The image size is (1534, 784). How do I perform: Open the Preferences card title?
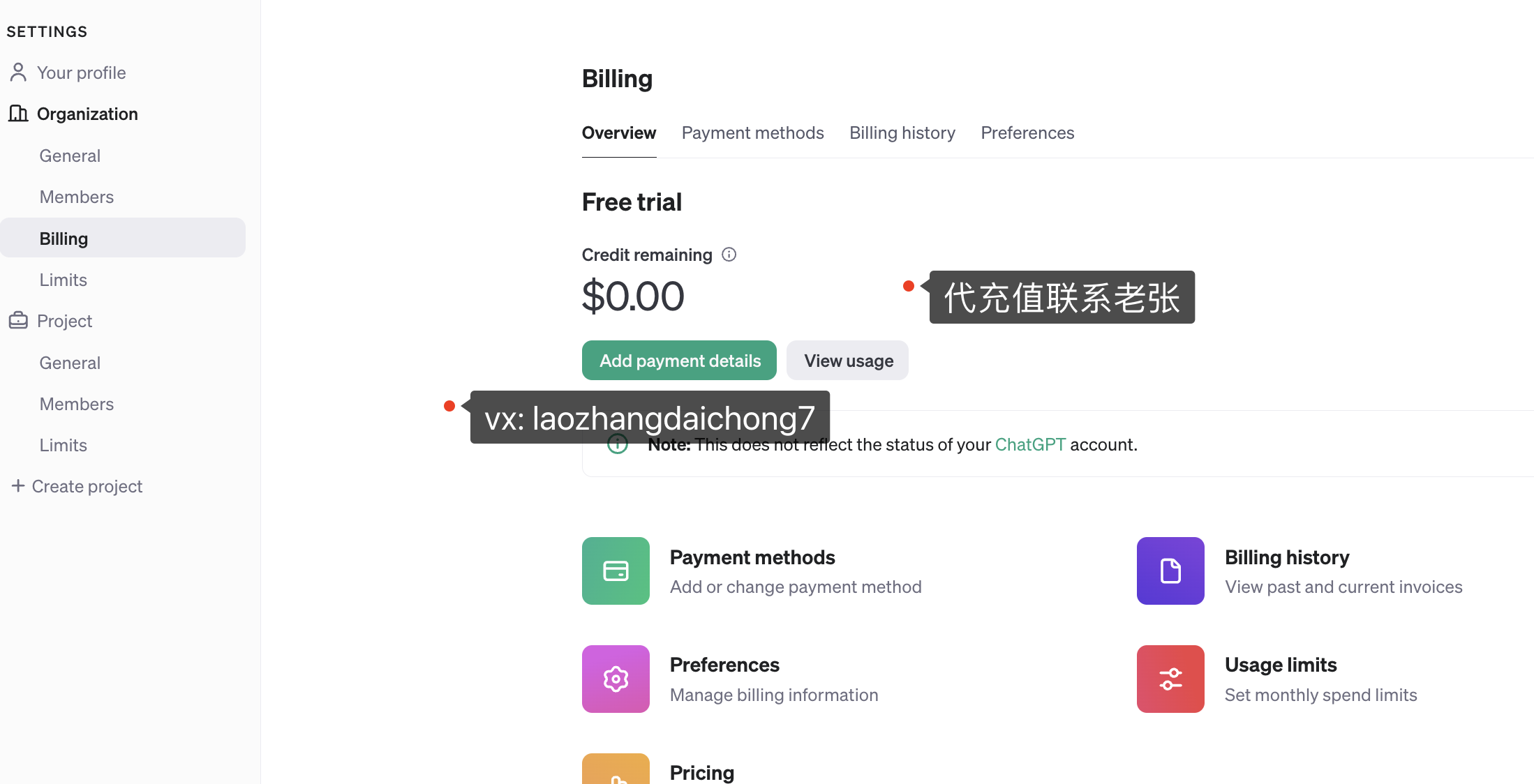pyautogui.click(x=724, y=665)
